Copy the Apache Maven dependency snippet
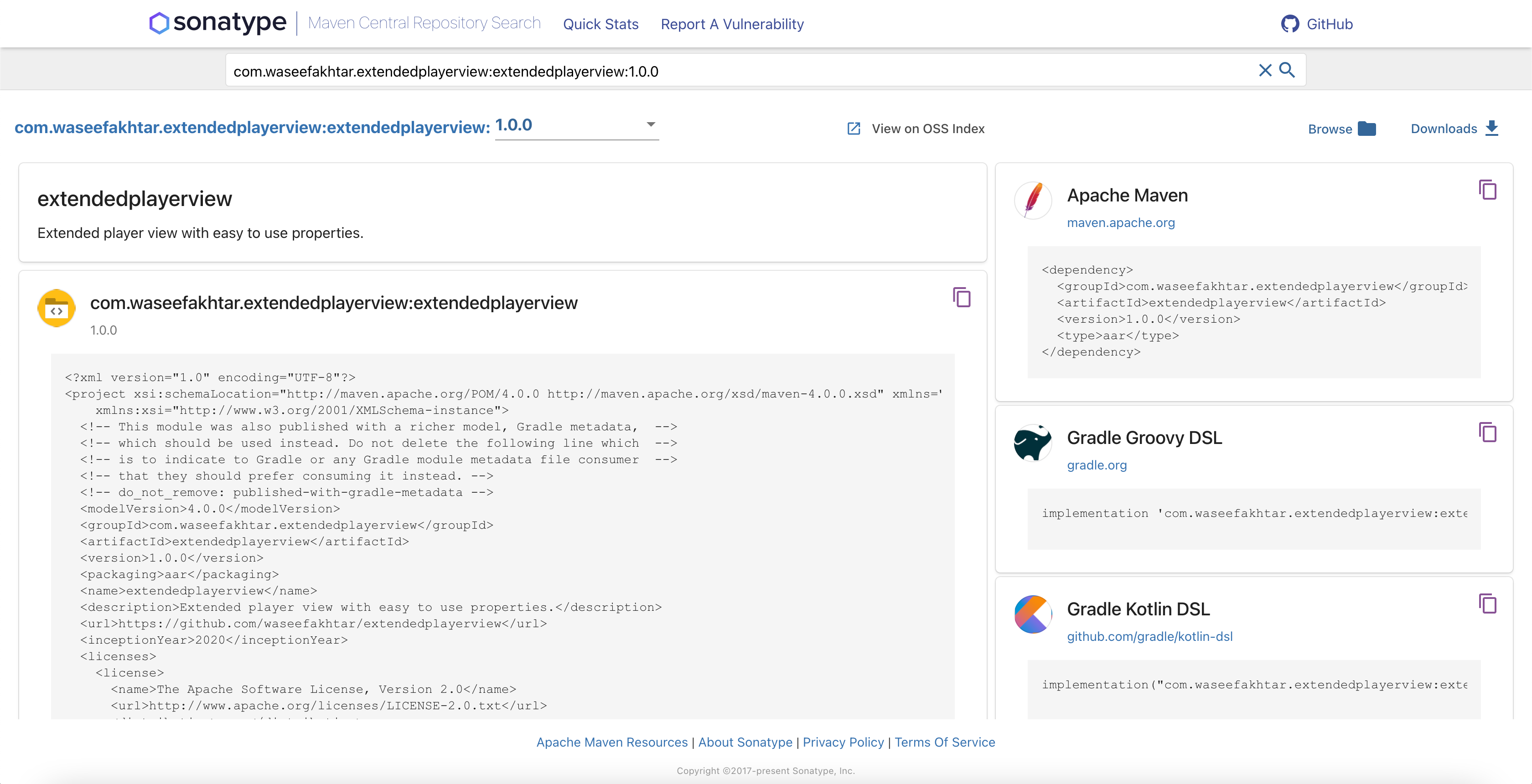 (x=1487, y=190)
